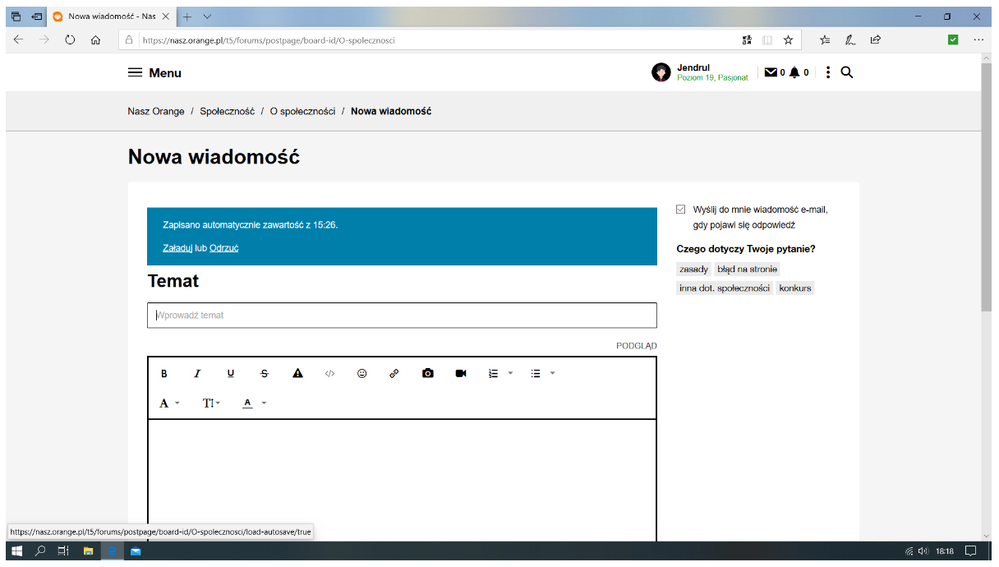Screen dimensions: 999x567
Task: Switch to PODGLĄD preview
Action: pyautogui.click(x=636, y=345)
